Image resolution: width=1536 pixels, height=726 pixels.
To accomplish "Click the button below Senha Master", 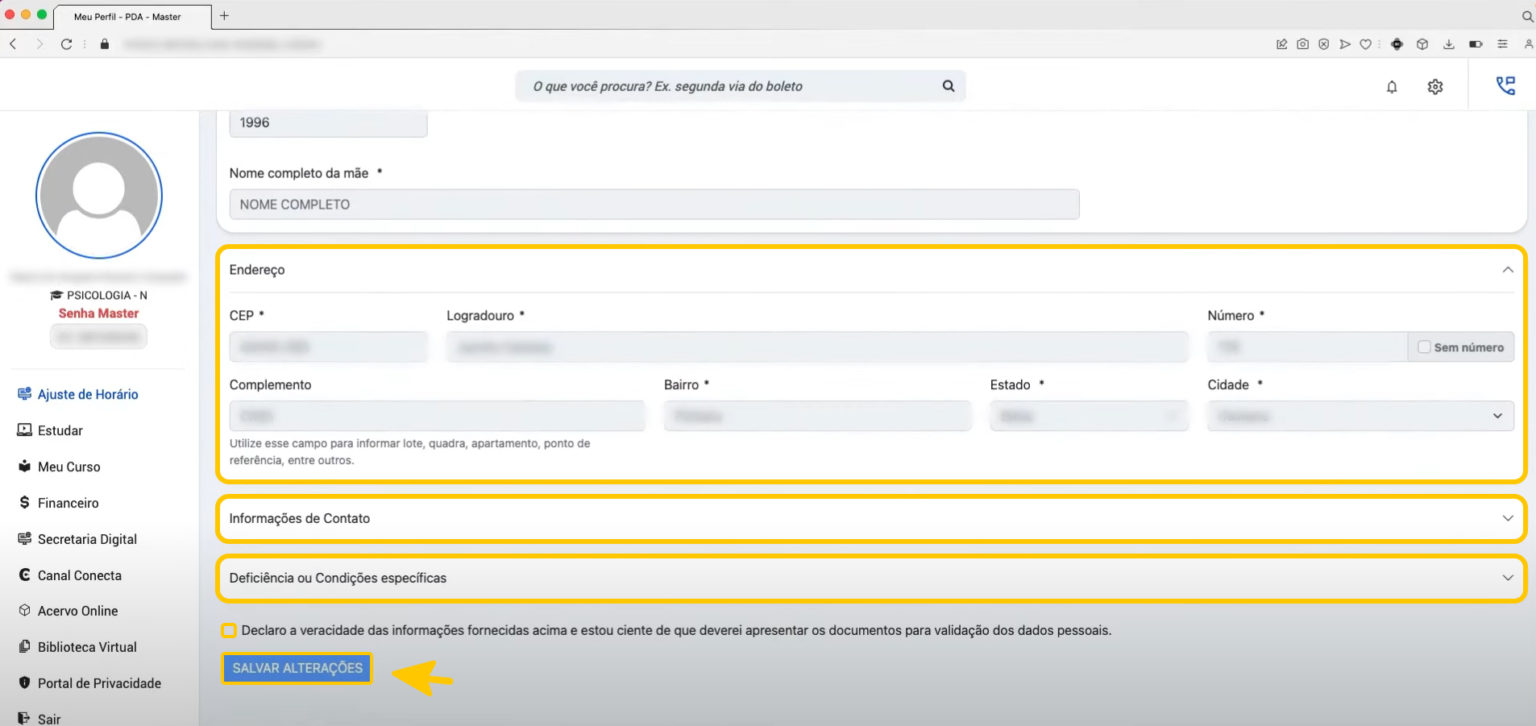I will 98,337.
